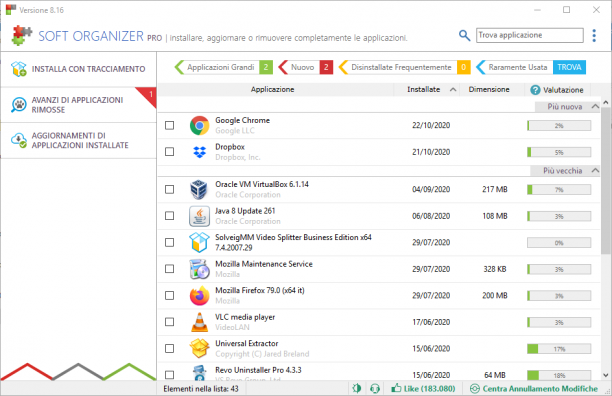The width and height of the screenshot is (612, 396).
Task: Click the TROVA button for Raramente Usata
Action: [569, 67]
